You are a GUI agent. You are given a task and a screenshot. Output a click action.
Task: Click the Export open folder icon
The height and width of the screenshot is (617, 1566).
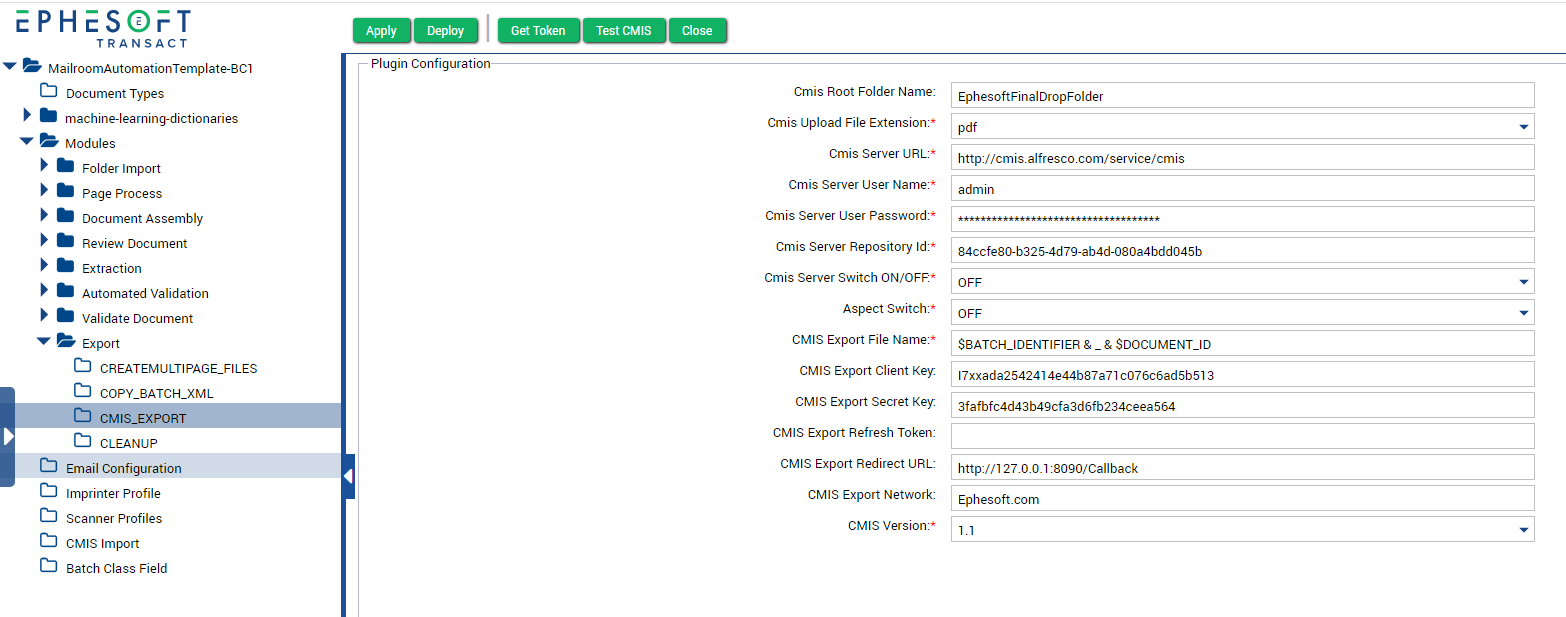coord(66,341)
